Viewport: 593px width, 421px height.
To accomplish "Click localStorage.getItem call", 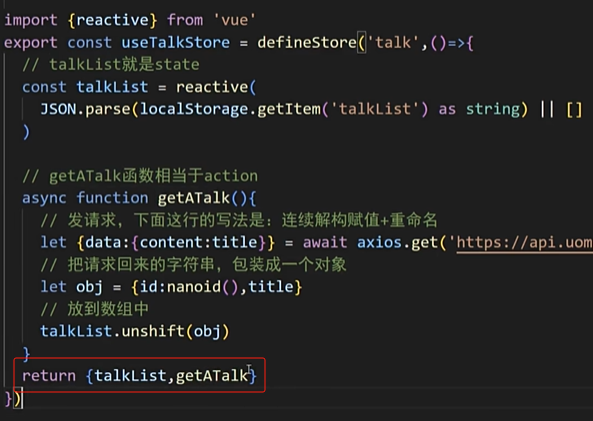I will pos(230,109).
